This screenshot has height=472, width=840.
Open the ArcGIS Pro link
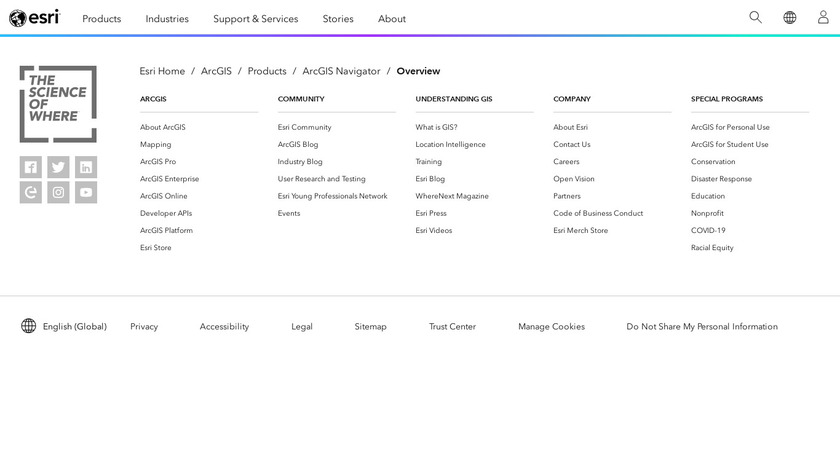pyautogui.click(x=158, y=162)
